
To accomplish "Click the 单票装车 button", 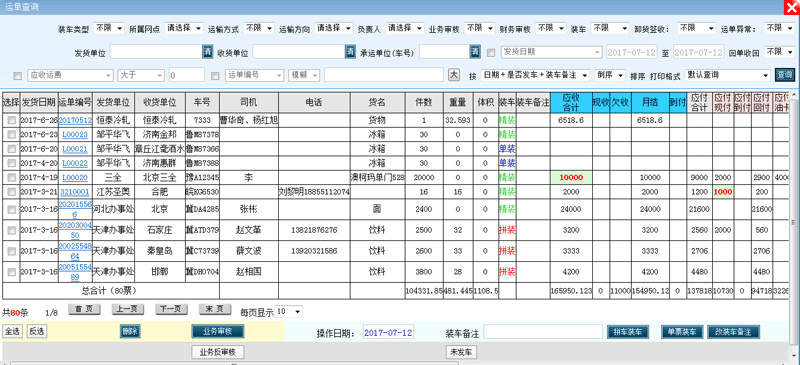I will [682, 331].
